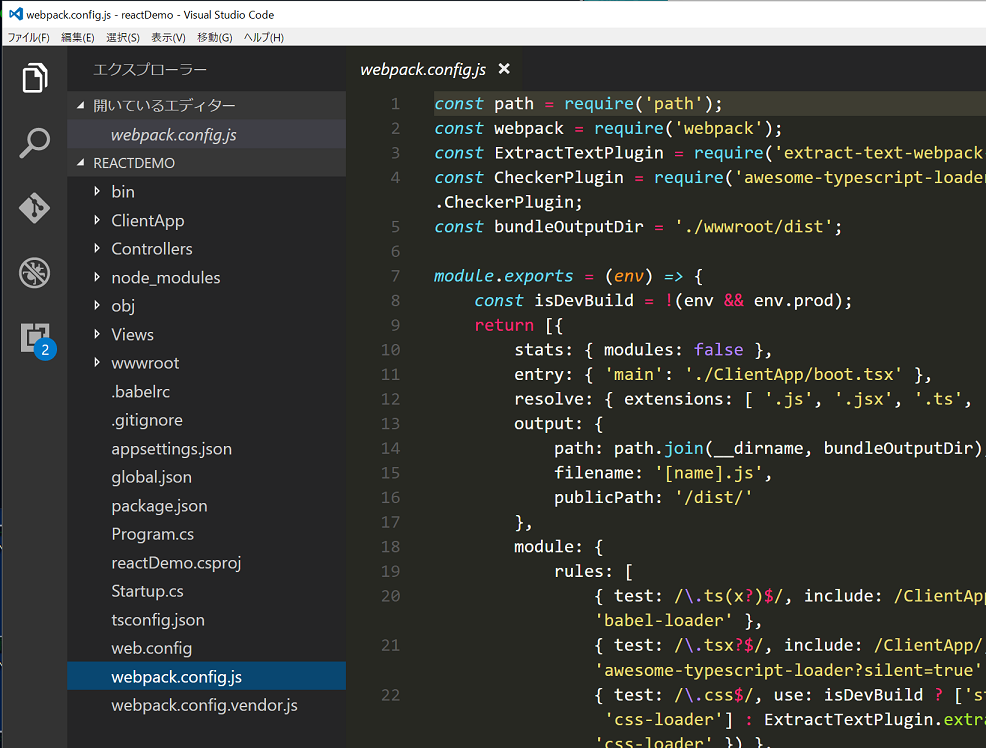Click '/dist/' string on line 16
986x748 pixels.
tap(714, 497)
